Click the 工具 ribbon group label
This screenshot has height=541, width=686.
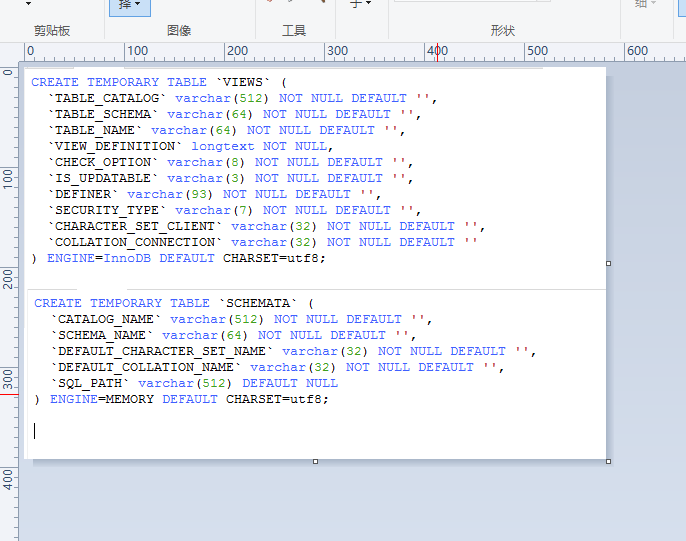294,31
